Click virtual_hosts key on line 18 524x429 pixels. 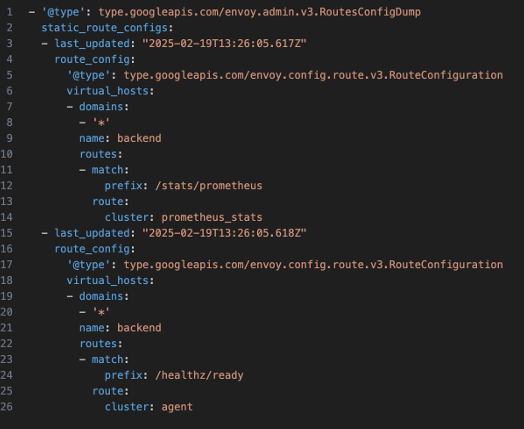[108, 280]
